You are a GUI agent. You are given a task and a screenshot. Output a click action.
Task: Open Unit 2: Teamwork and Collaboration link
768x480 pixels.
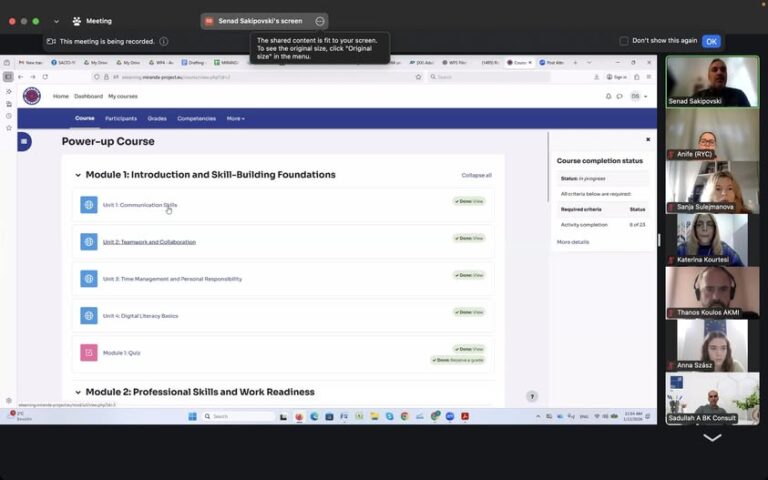point(149,242)
